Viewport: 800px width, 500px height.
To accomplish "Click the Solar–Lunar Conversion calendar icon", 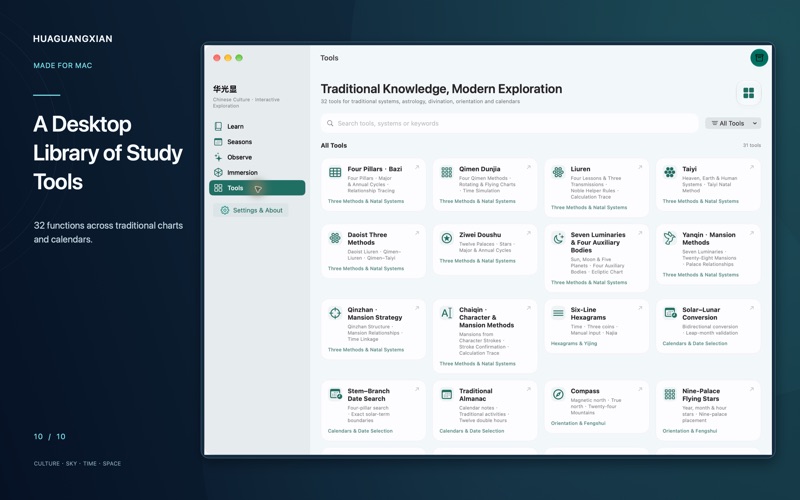I will tap(670, 313).
